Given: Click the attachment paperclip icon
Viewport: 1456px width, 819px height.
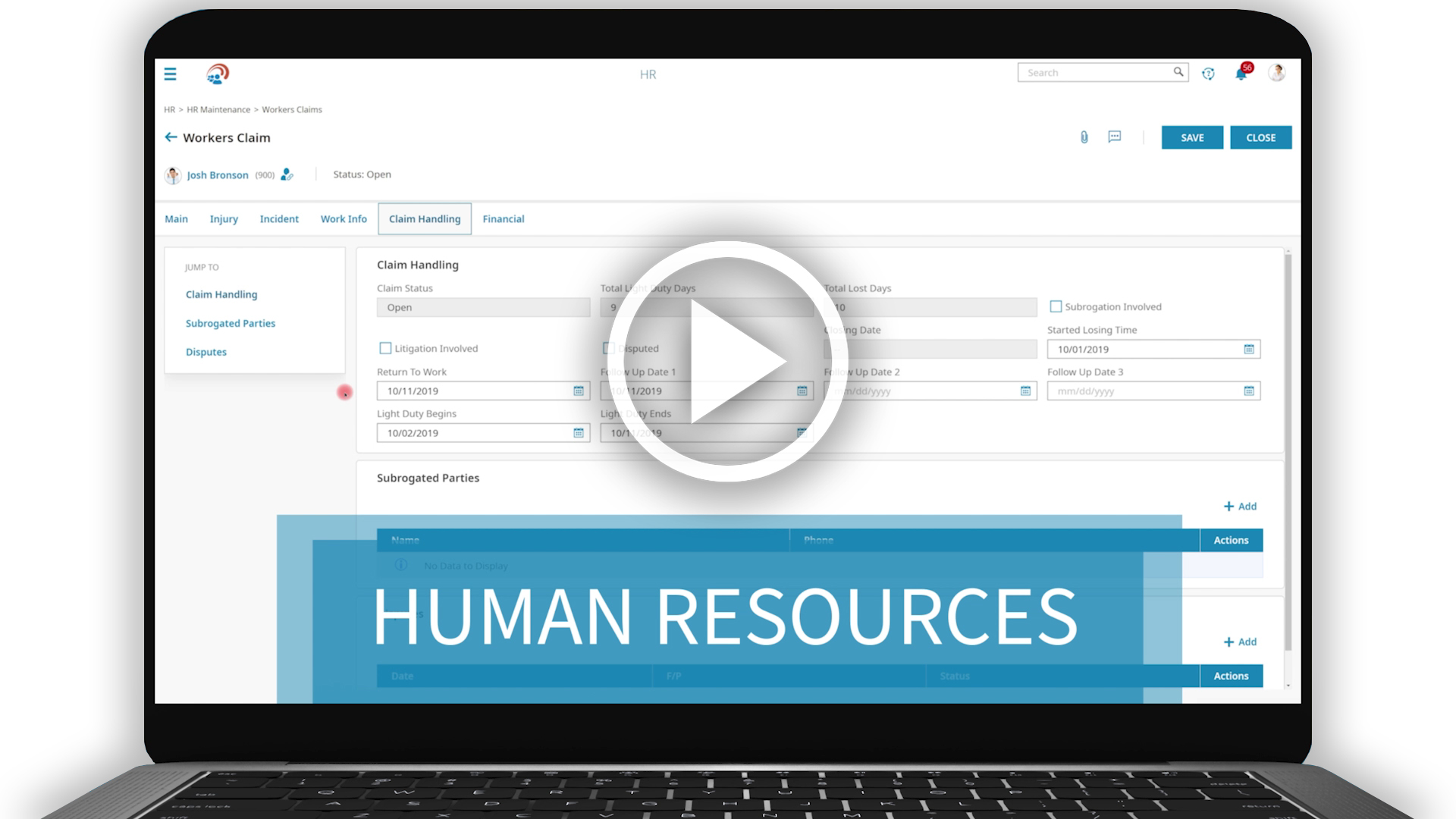Looking at the screenshot, I should click(x=1083, y=137).
